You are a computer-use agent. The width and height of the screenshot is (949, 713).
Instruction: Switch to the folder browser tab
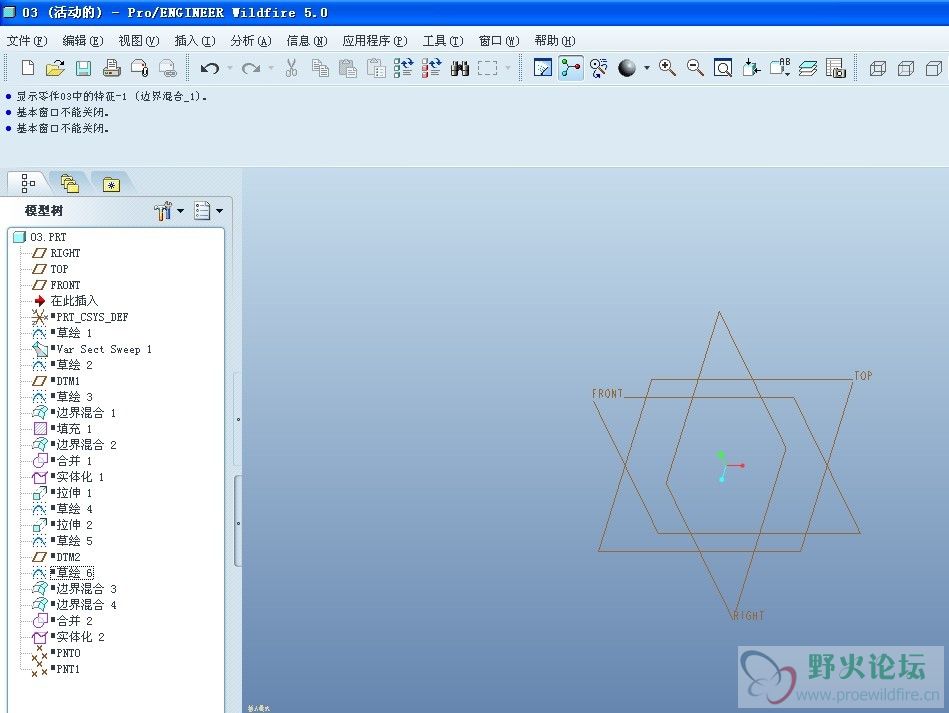[x=70, y=183]
